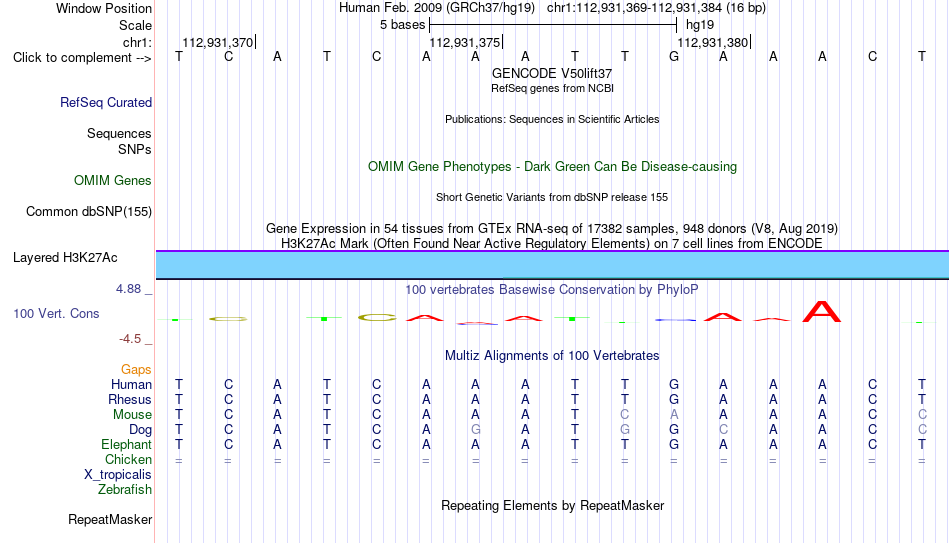
Task: Click the Rhesus species label
Action: pyautogui.click(x=130, y=399)
